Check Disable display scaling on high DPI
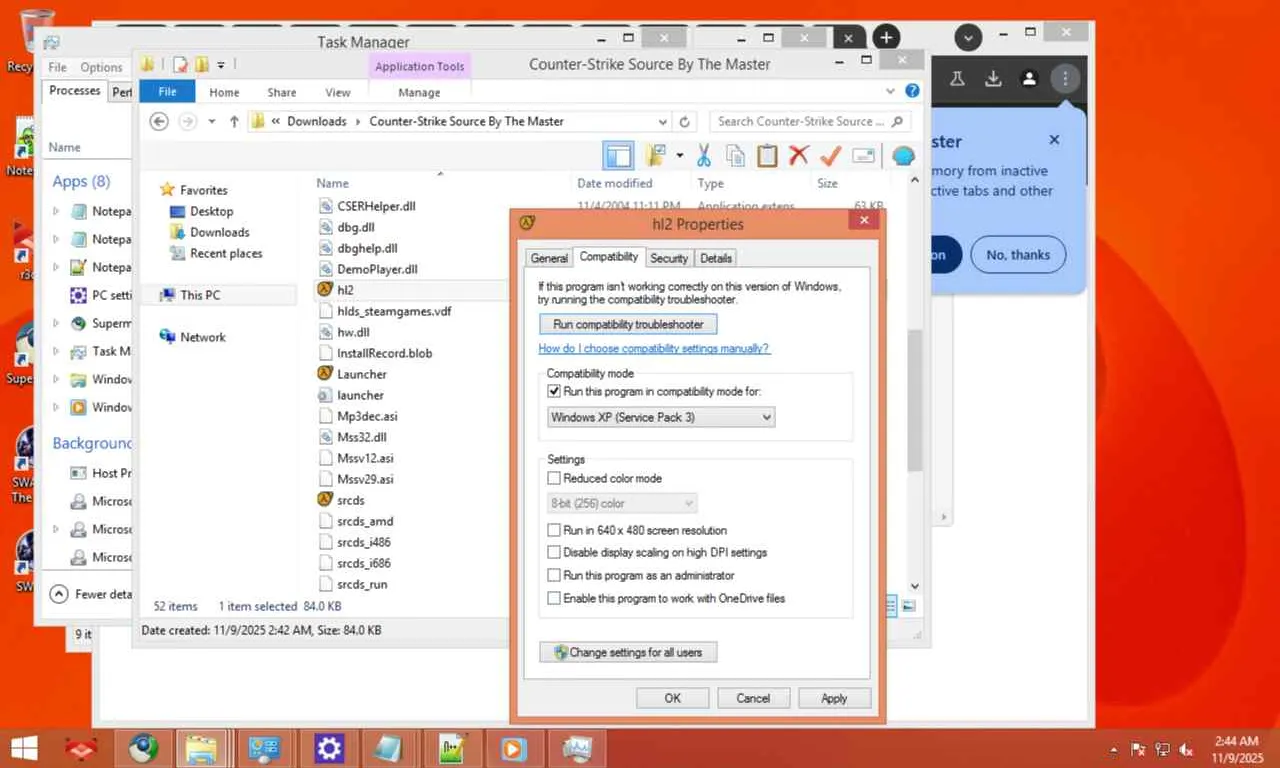The height and width of the screenshot is (768, 1280). pos(554,552)
